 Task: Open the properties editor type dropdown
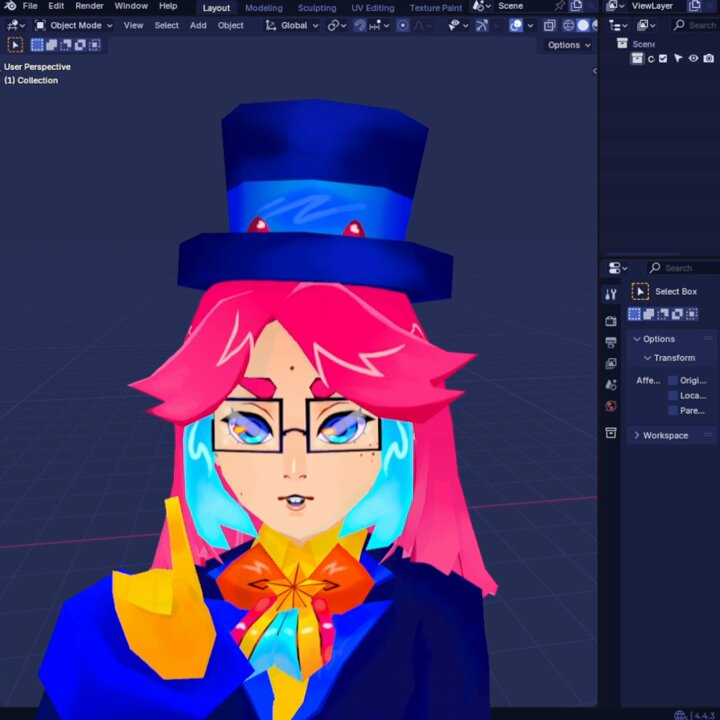click(x=618, y=268)
